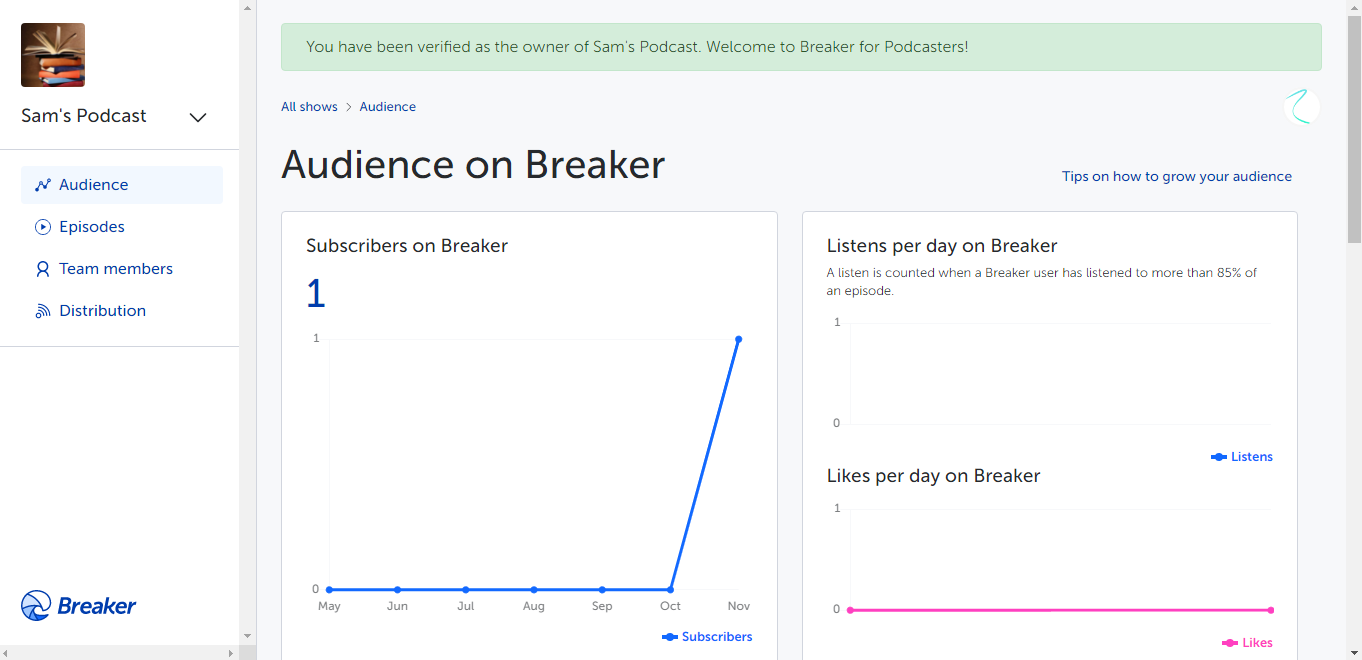
Task: Toggle the Likes legend item
Action: click(x=1247, y=643)
